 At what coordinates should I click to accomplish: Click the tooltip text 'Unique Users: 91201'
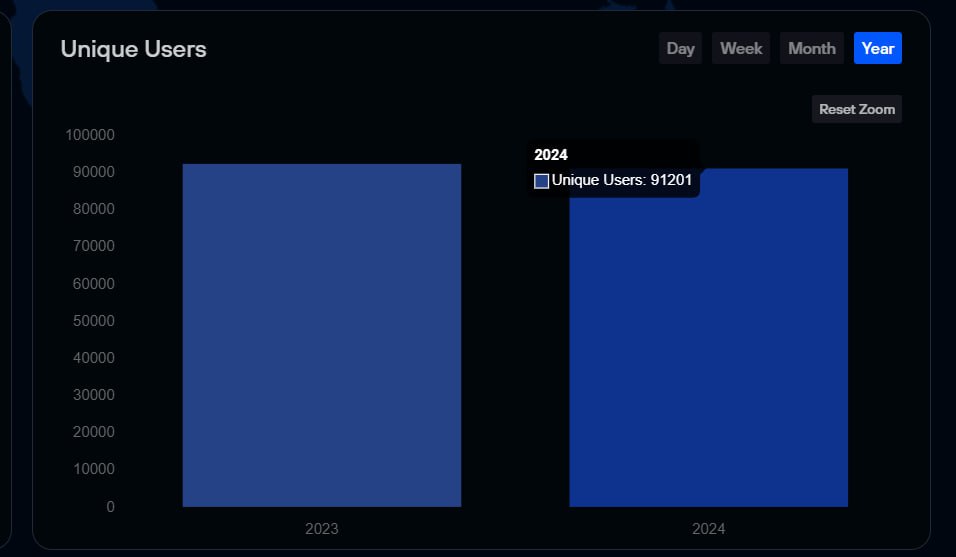click(622, 180)
